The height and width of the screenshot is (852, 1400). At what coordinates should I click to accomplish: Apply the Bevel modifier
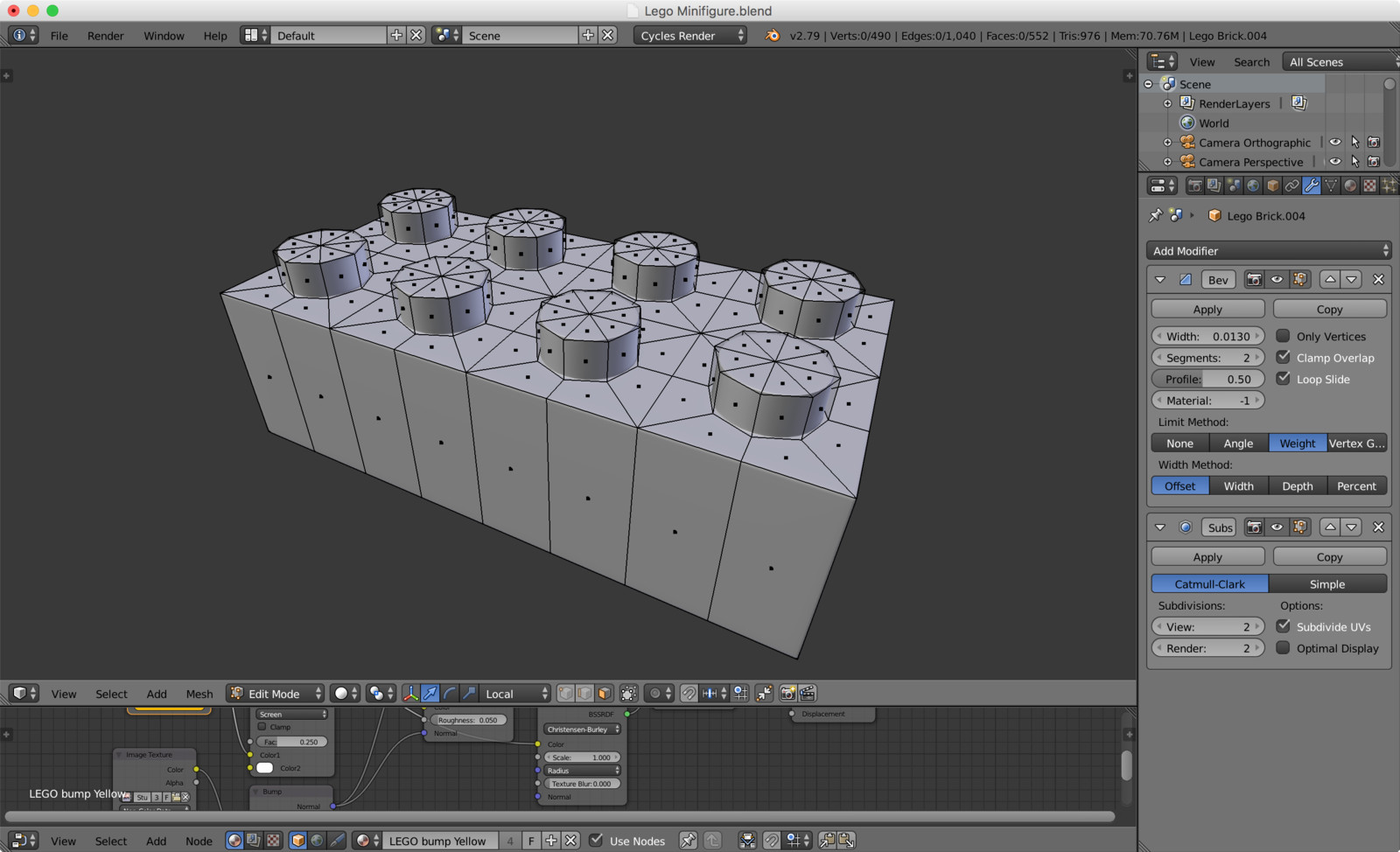(1207, 309)
